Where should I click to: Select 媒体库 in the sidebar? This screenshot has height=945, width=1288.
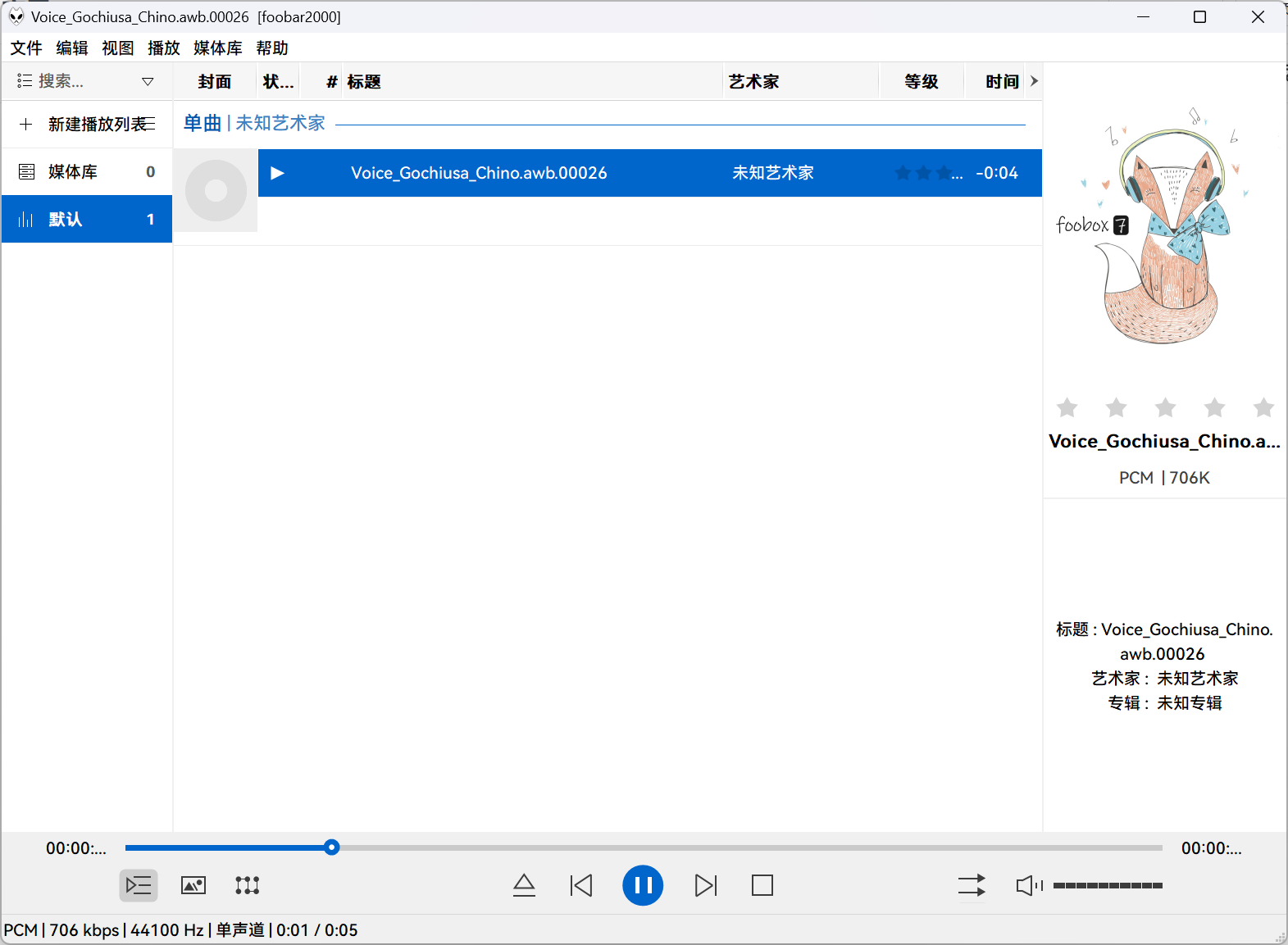coord(87,171)
